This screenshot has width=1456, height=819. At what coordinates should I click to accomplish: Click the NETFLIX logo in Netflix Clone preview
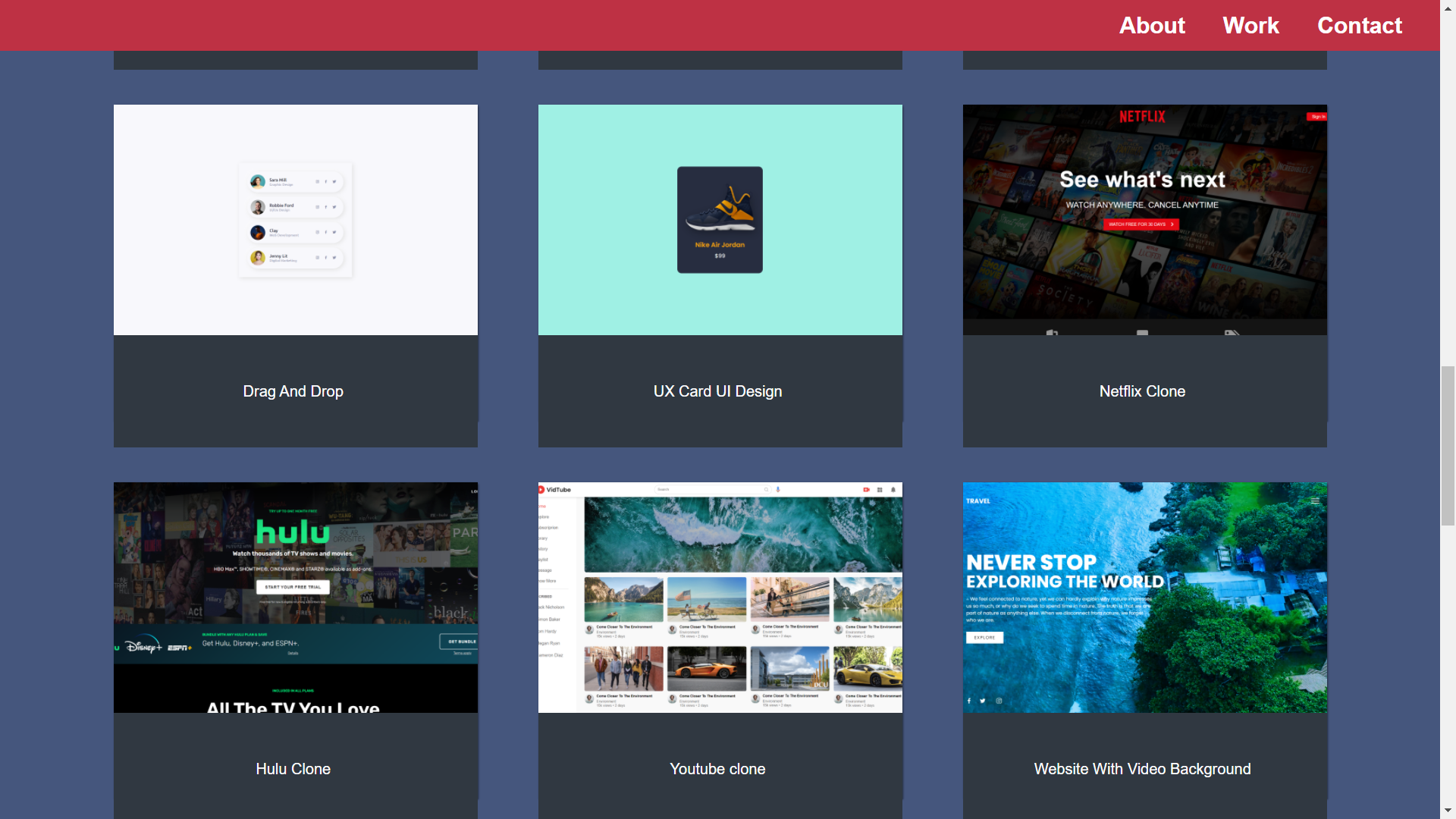(x=1142, y=117)
